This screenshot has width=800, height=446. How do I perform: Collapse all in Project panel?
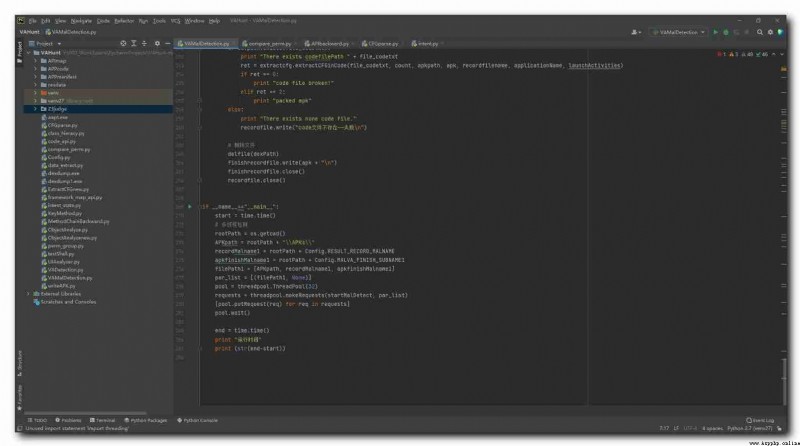[x=144, y=44]
